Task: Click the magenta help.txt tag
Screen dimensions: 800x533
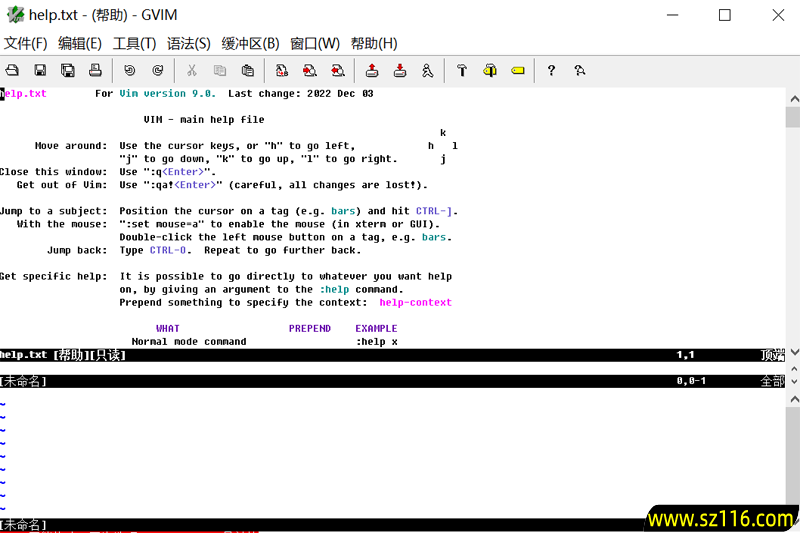Action: [x=23, y=93]
